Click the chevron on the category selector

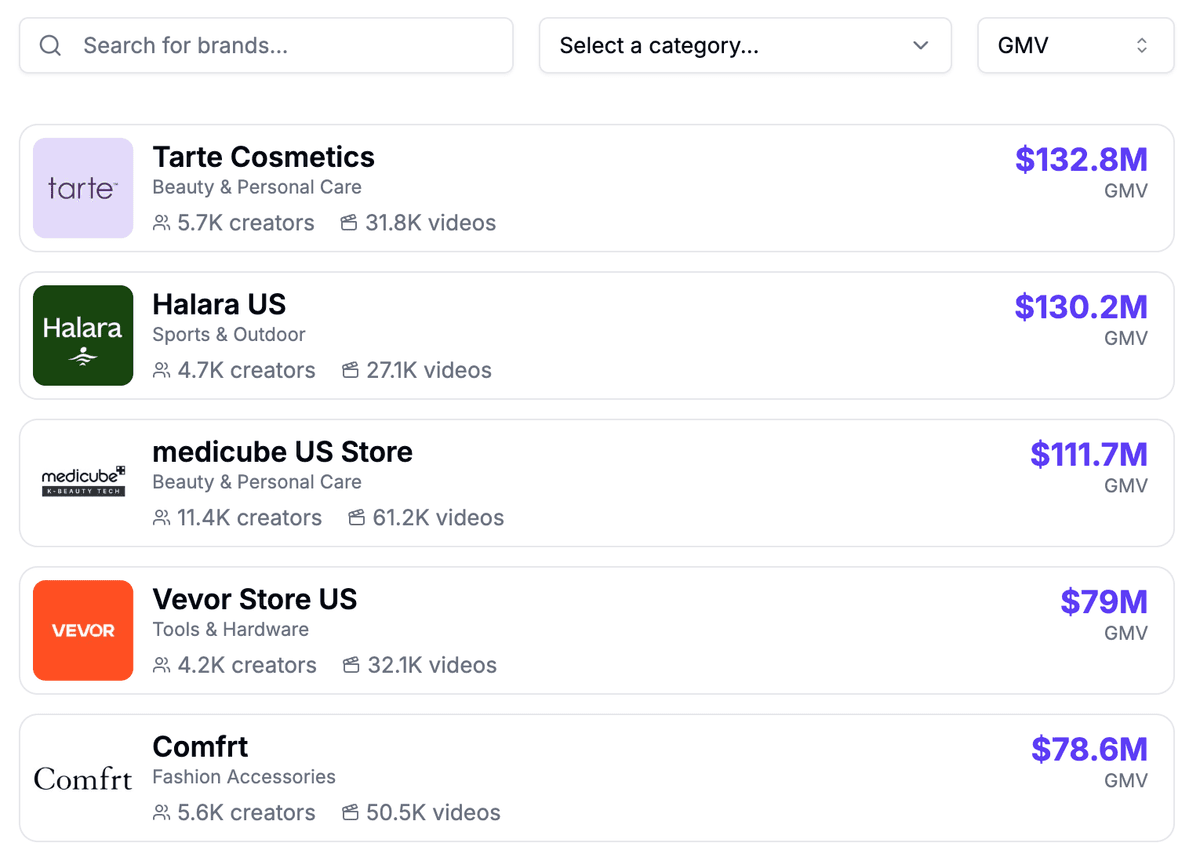pos(920,45)
